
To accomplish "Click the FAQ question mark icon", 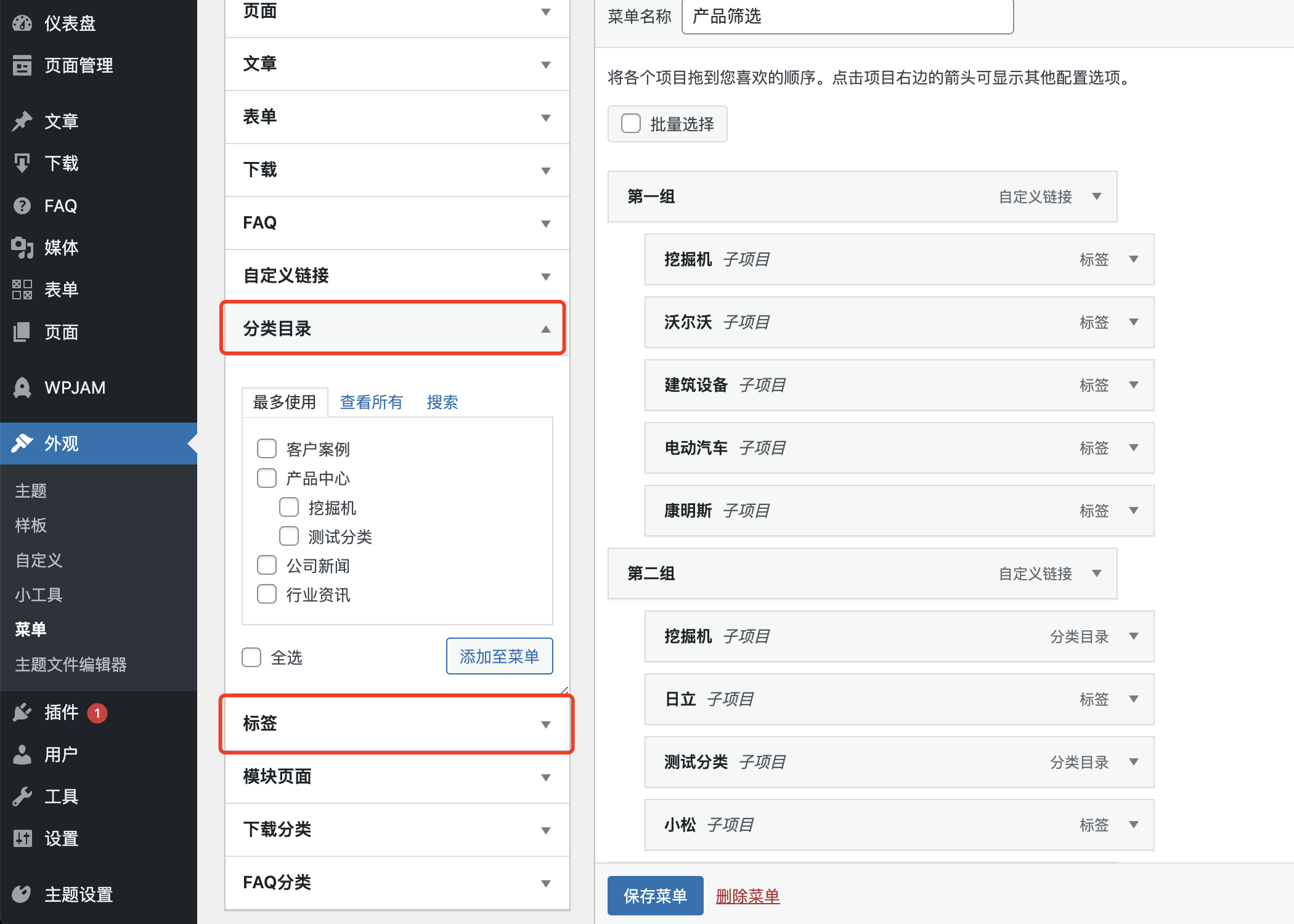I will pos(22,206).
